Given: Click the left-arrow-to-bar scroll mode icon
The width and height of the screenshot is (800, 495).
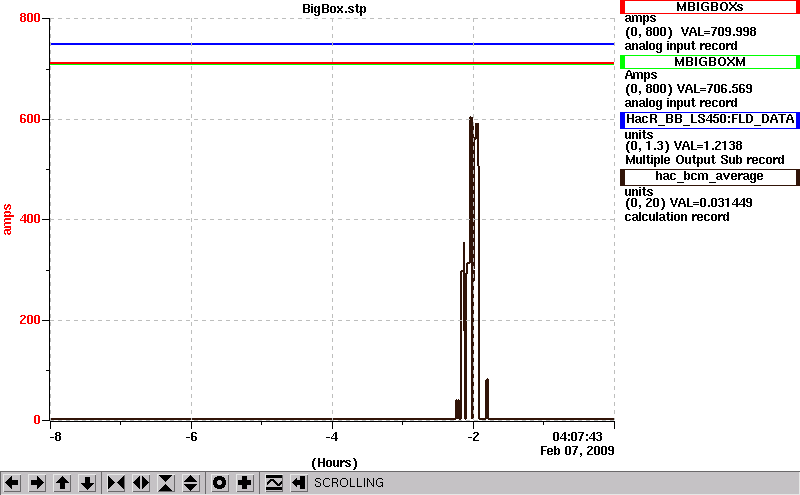Looking at the screenshot, I should 299,483.
